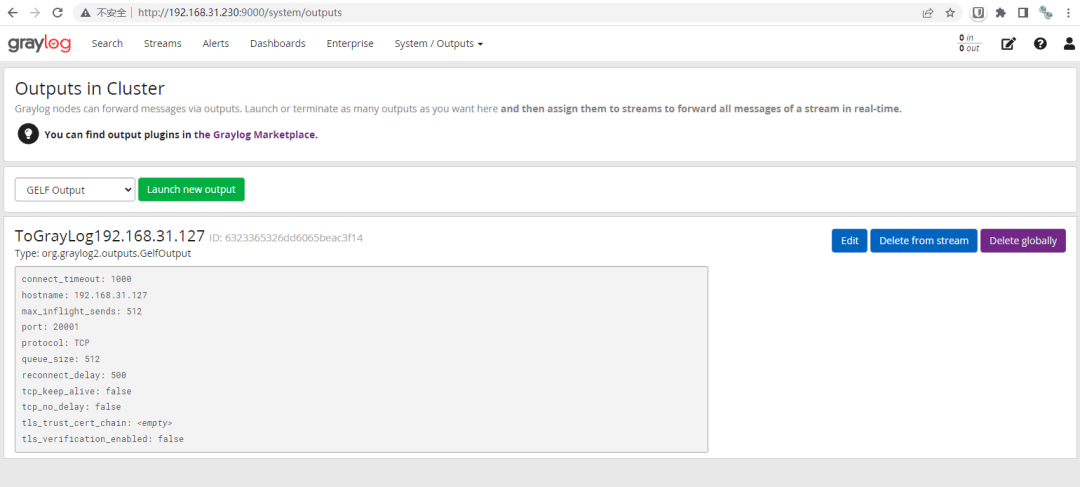Click the Type org.graylog2.outputs.GelfOutput text

[x=103, y=253]
